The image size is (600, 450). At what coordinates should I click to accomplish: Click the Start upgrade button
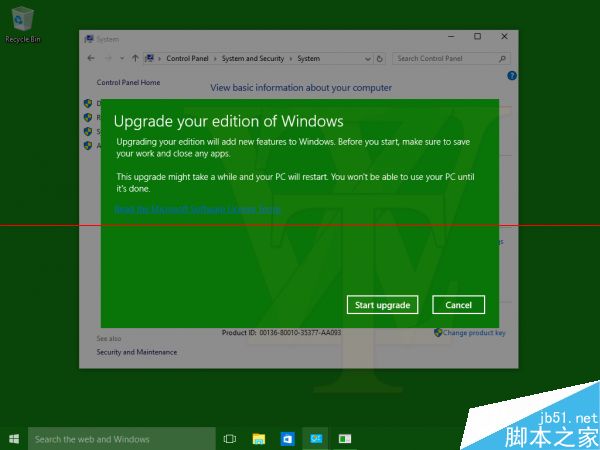[x=382, y=305]
